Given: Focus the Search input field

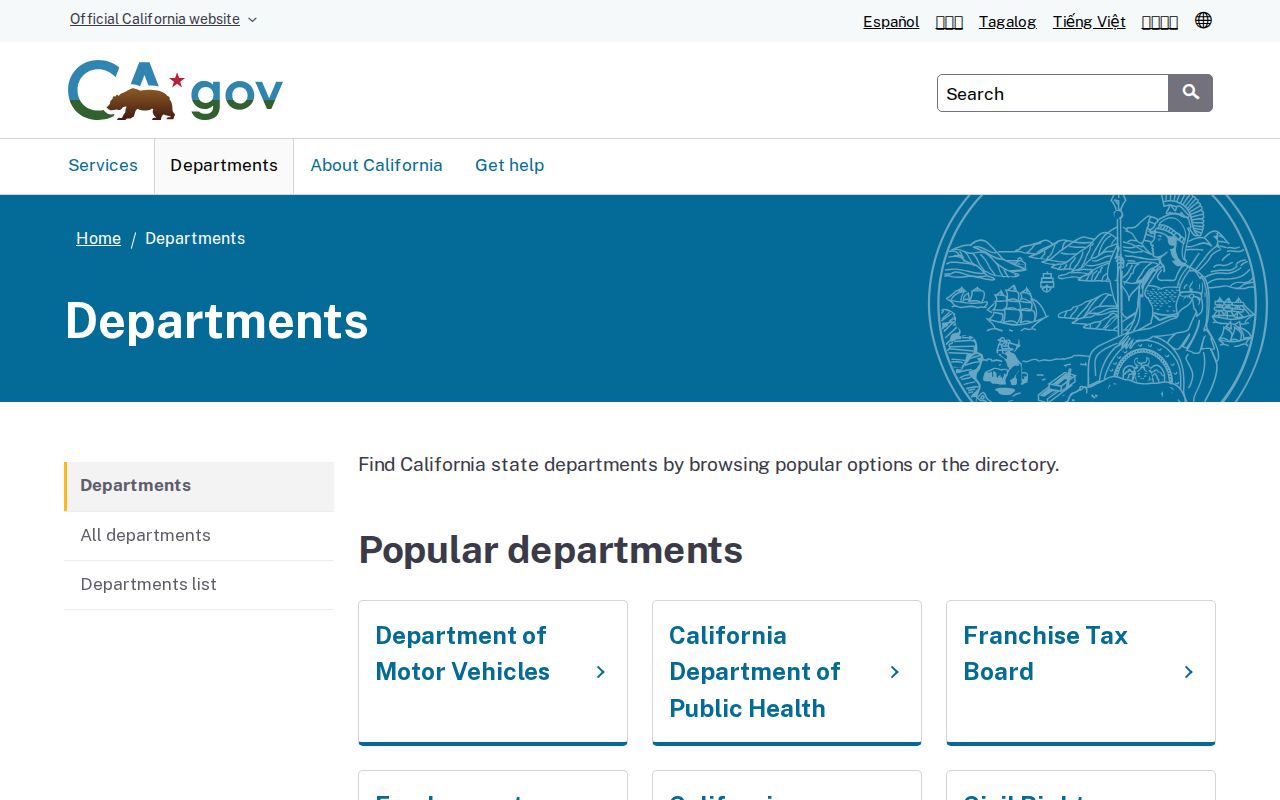Looking at the screenshot, I should click(1053, 93).
